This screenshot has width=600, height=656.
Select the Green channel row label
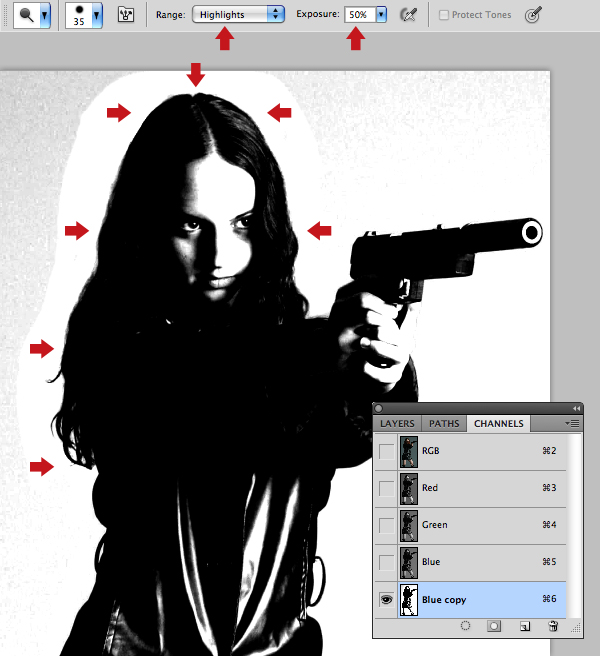click(x=435, y=525)
